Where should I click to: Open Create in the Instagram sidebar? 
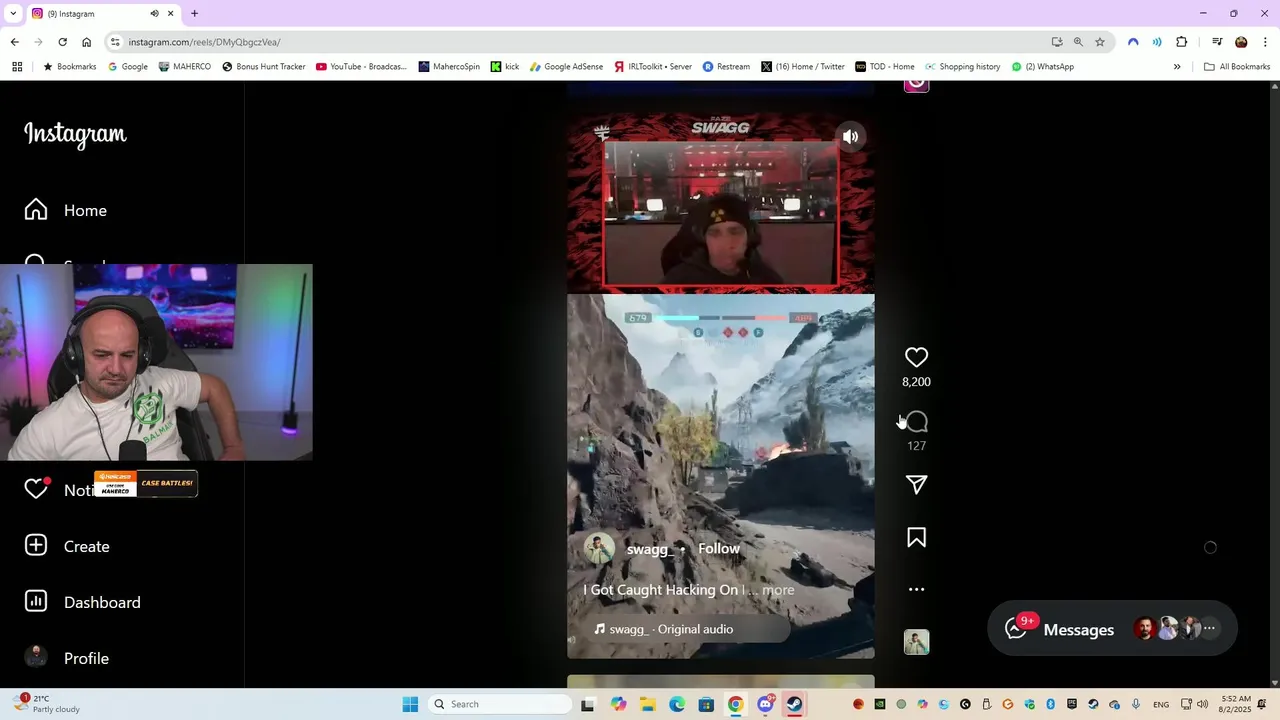coord(67,546)
